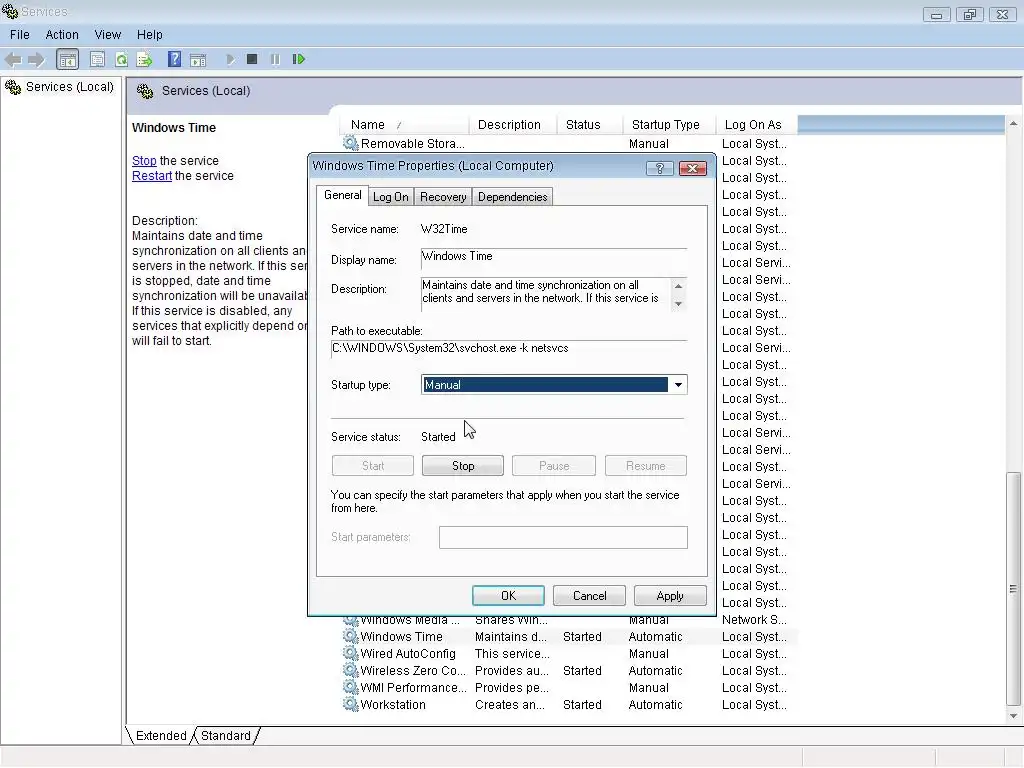Switch to the Extended view tab
Viewport: 1024px width, 768px height.
(161, 735)
